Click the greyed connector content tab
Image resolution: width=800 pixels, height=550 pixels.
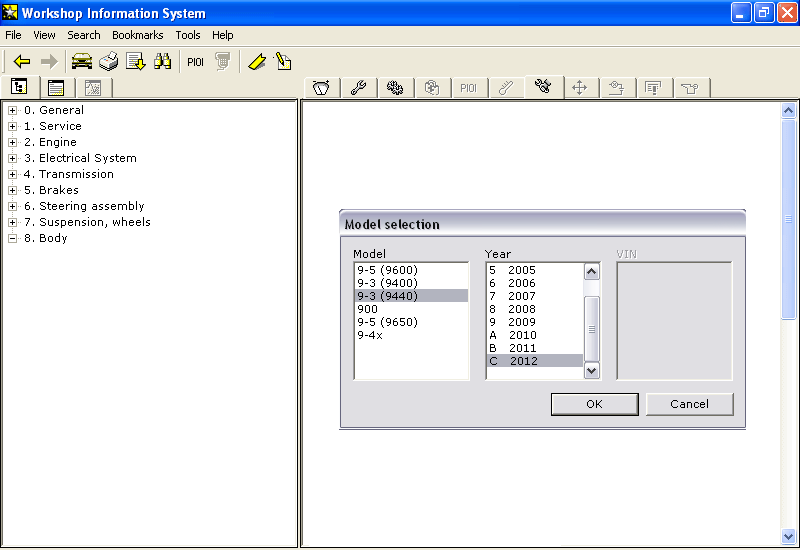[690, 88]
